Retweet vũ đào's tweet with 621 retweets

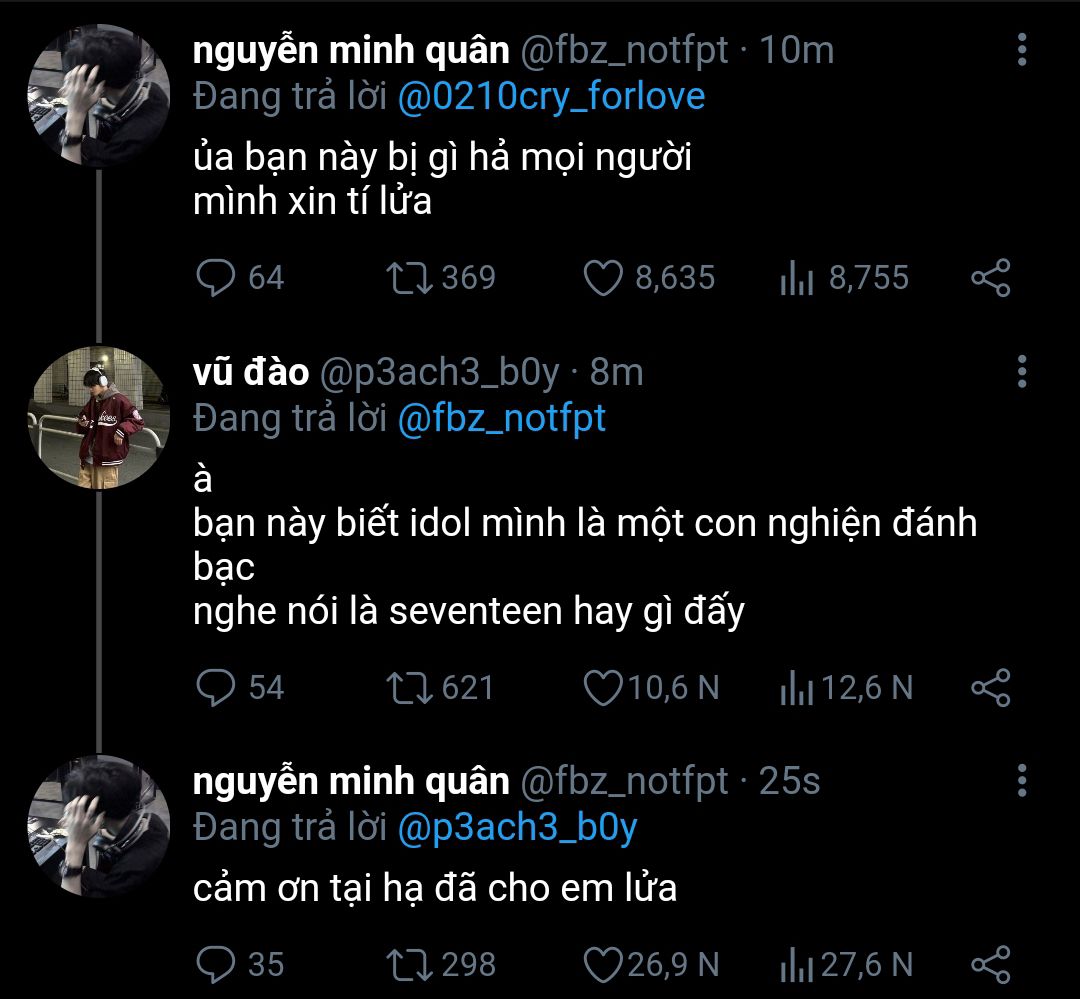click(410, 687)
